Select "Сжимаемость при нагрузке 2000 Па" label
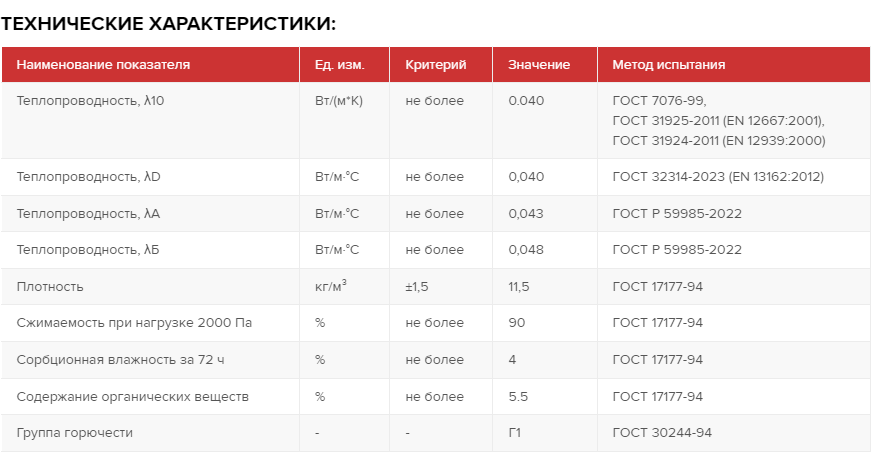 [x=127, y=323]
